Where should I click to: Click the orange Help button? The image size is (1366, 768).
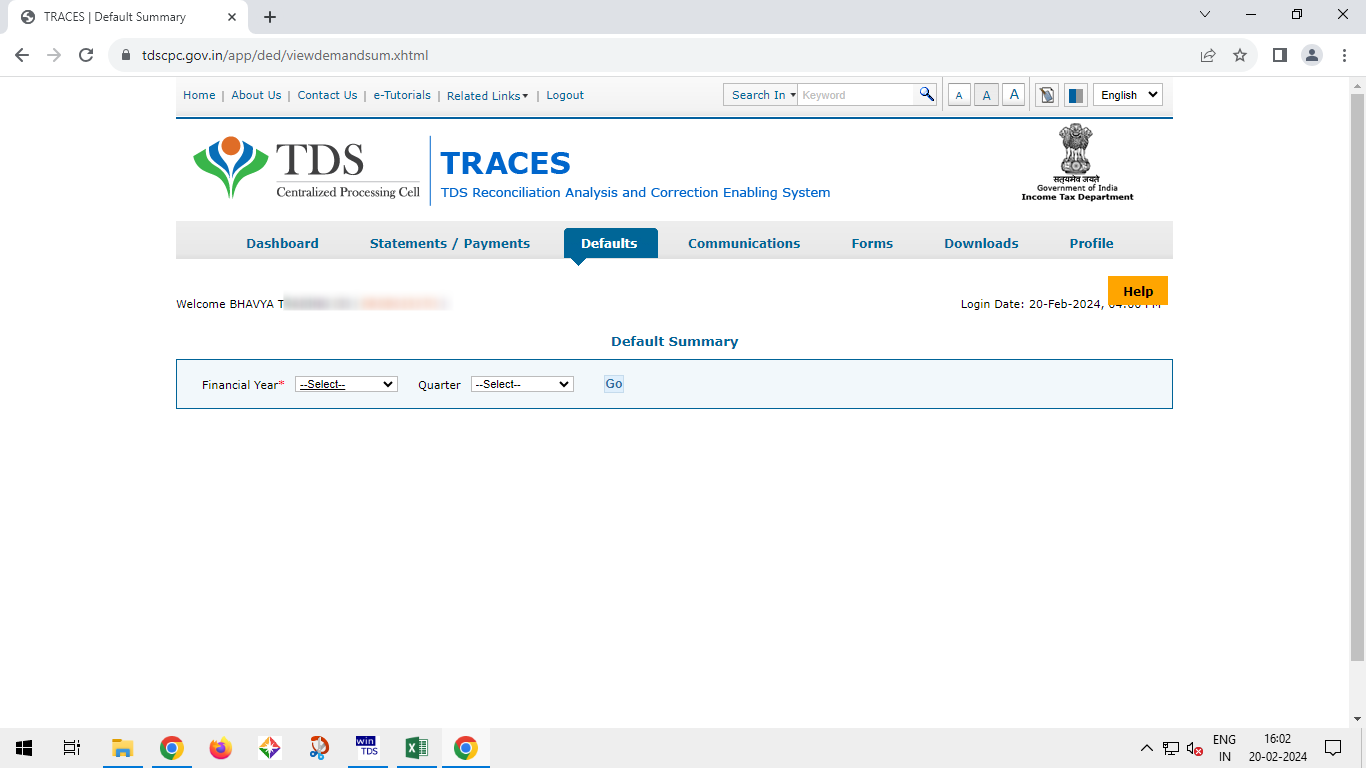pos(1137,291)
